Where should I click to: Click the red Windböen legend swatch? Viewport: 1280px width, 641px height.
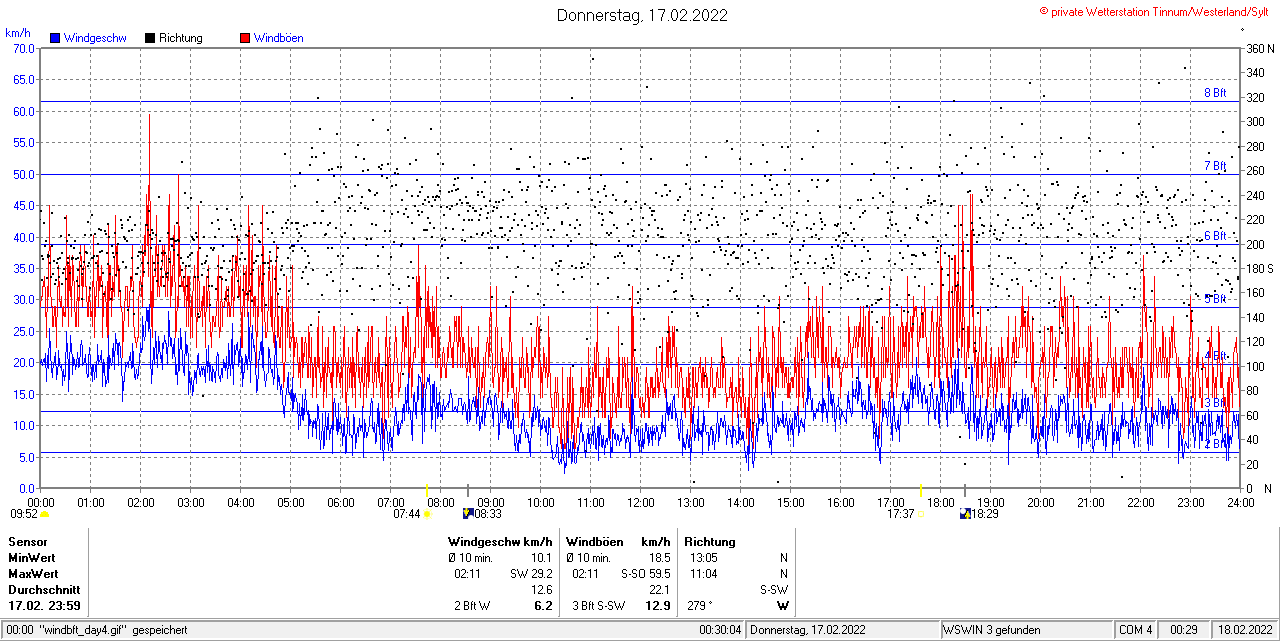pyautogui.click(x=245, y=38)
